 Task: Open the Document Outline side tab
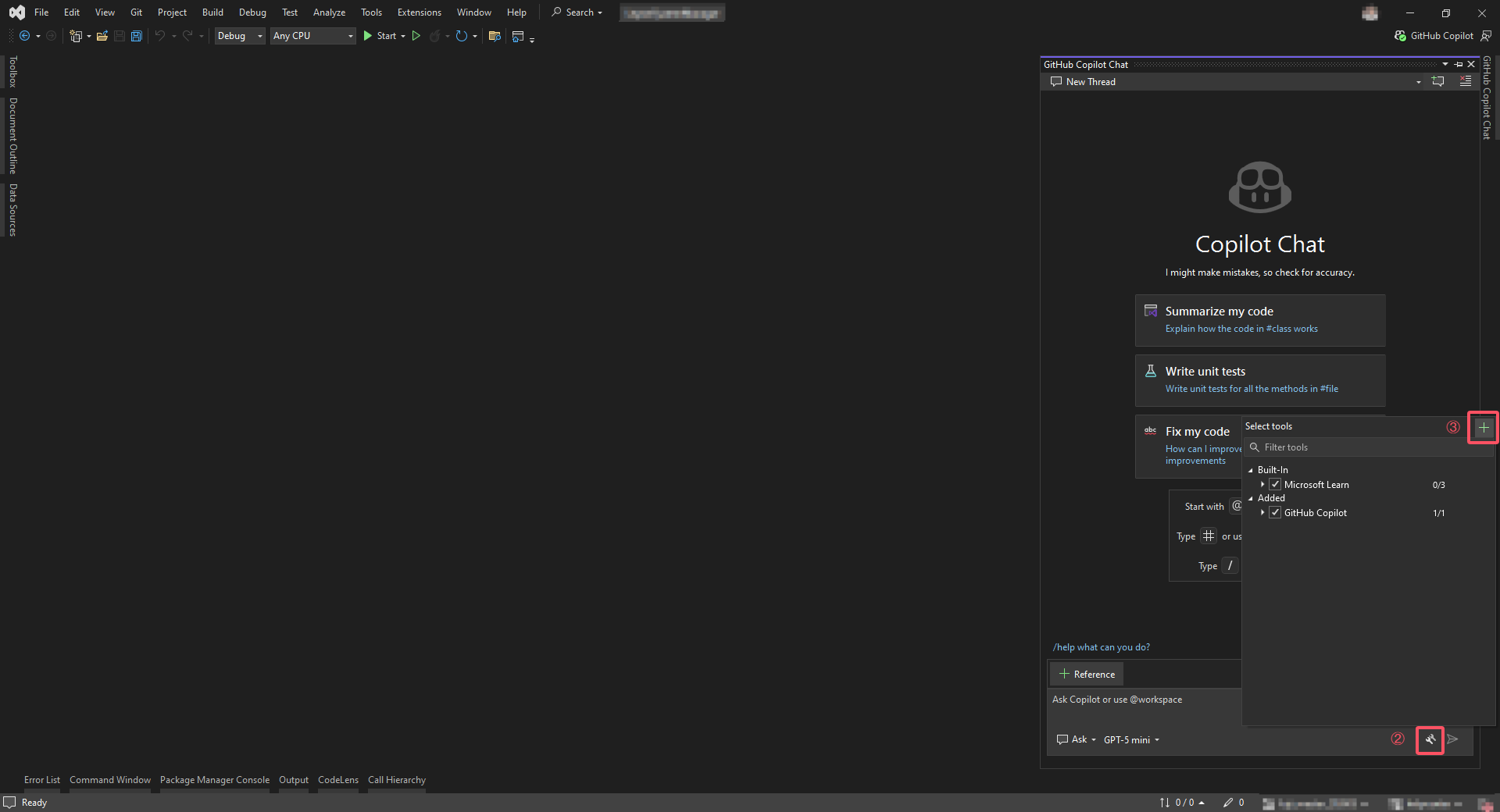[x=12, y=136]
